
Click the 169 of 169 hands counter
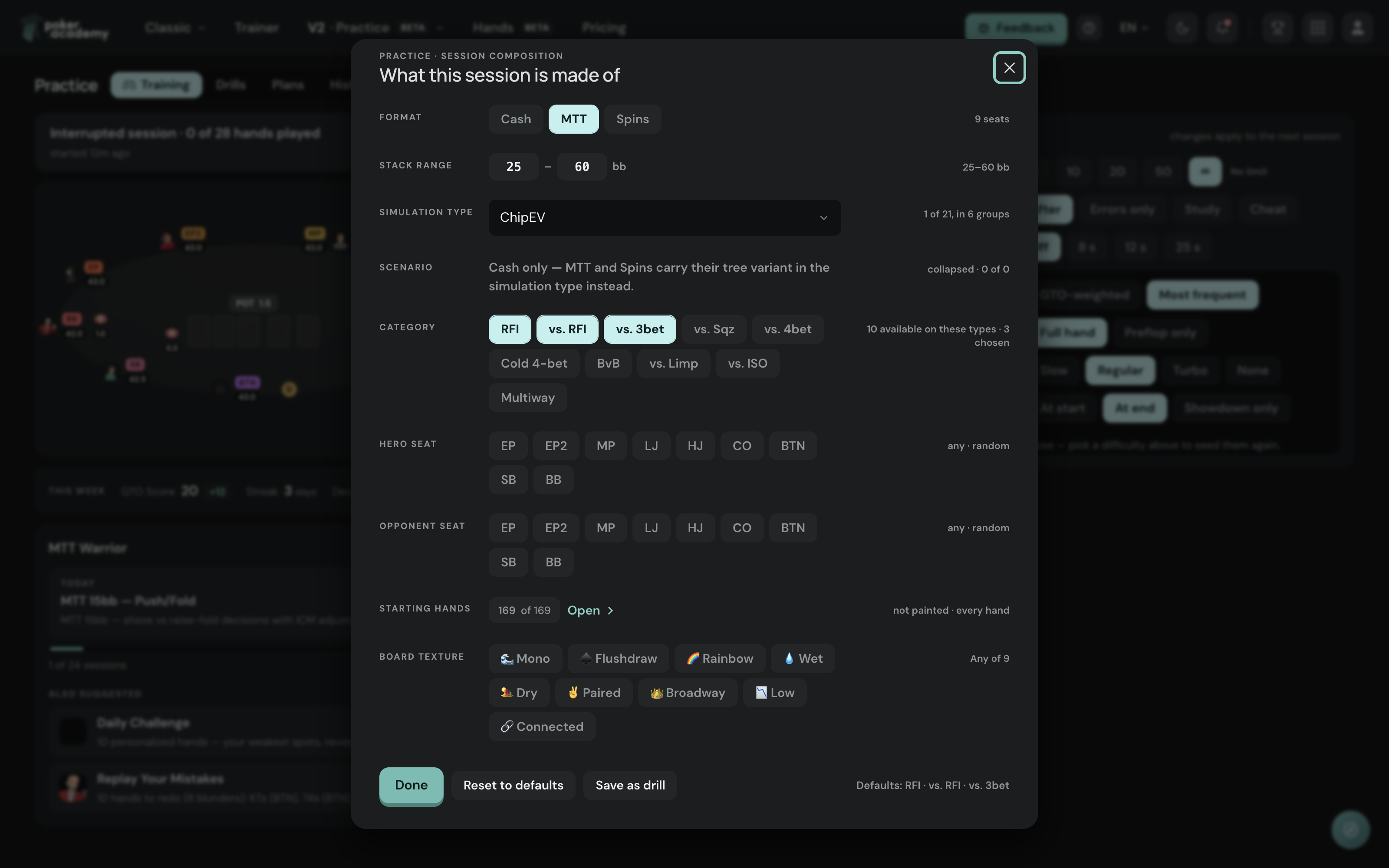point(524,610)
